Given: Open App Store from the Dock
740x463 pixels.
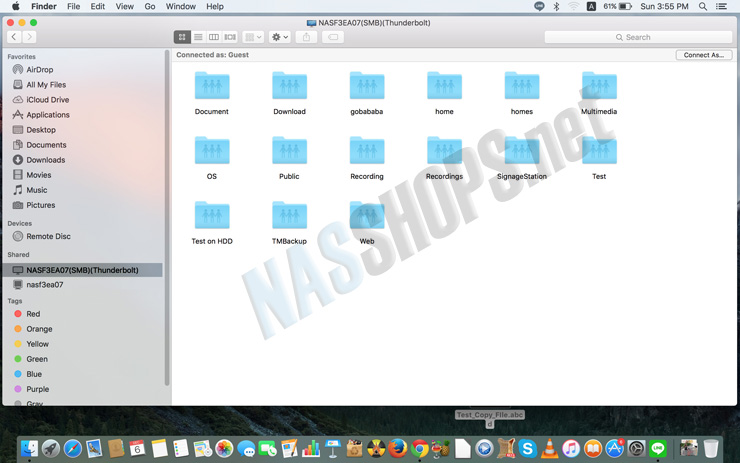Looking at the screenshot, I should pos(614,448).
